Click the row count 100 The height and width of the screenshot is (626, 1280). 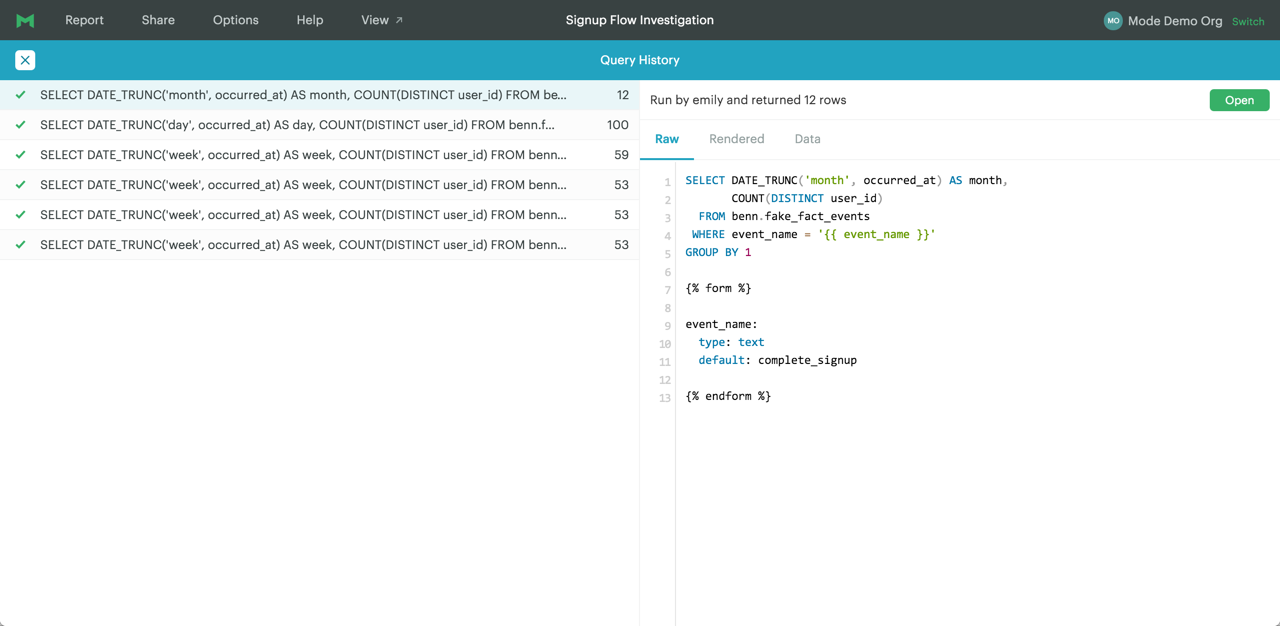click(618, 125)
